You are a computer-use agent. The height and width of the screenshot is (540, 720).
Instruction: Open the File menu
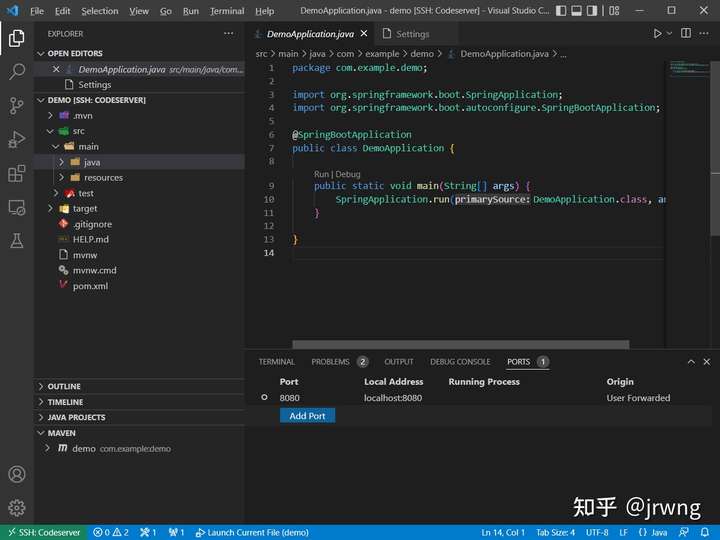coord(37,11)
